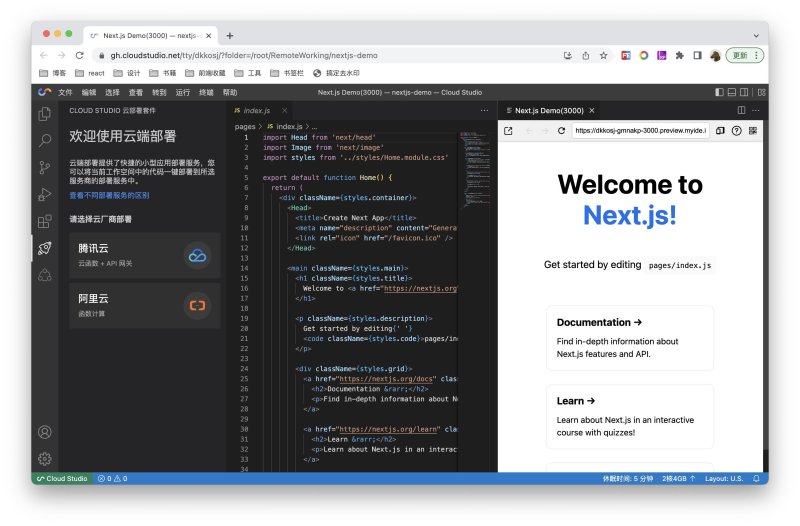Open the Manage gear icon

point(45,459)
